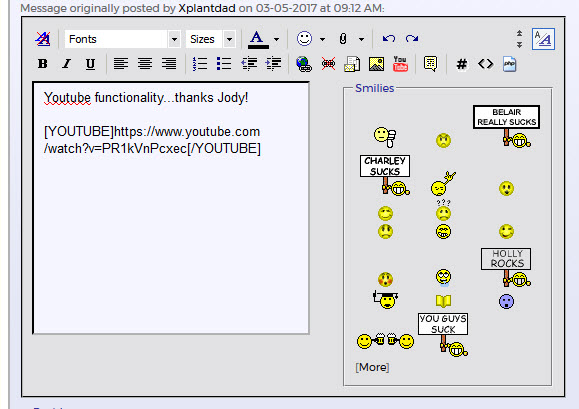Viewport: 579px width, 409px height.
Task: Insert the confused question marks smiley
Action: point(443,210)
